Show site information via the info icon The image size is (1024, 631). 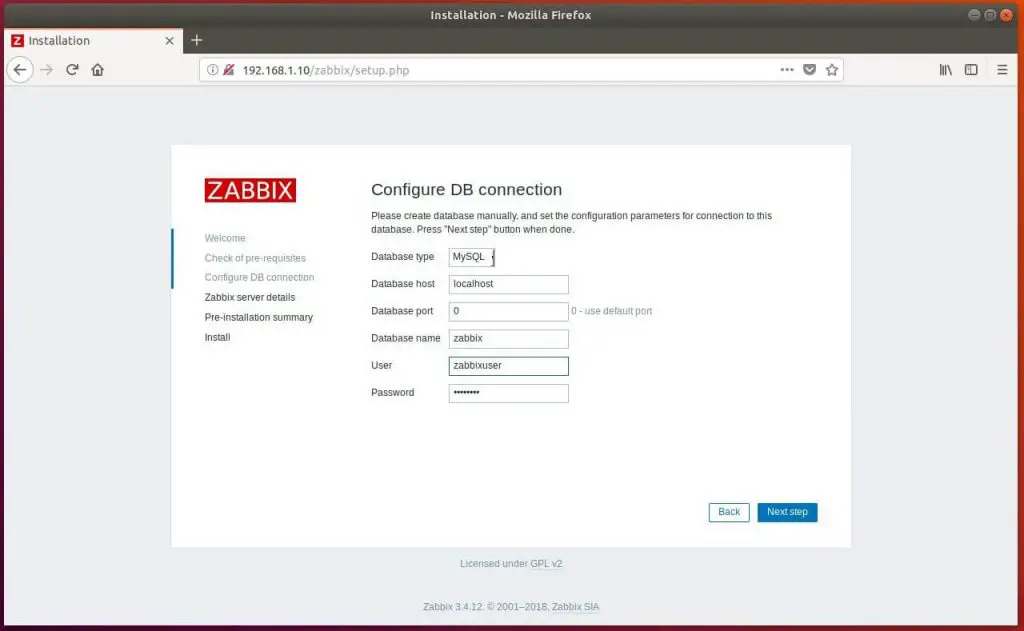coord(212,70)
